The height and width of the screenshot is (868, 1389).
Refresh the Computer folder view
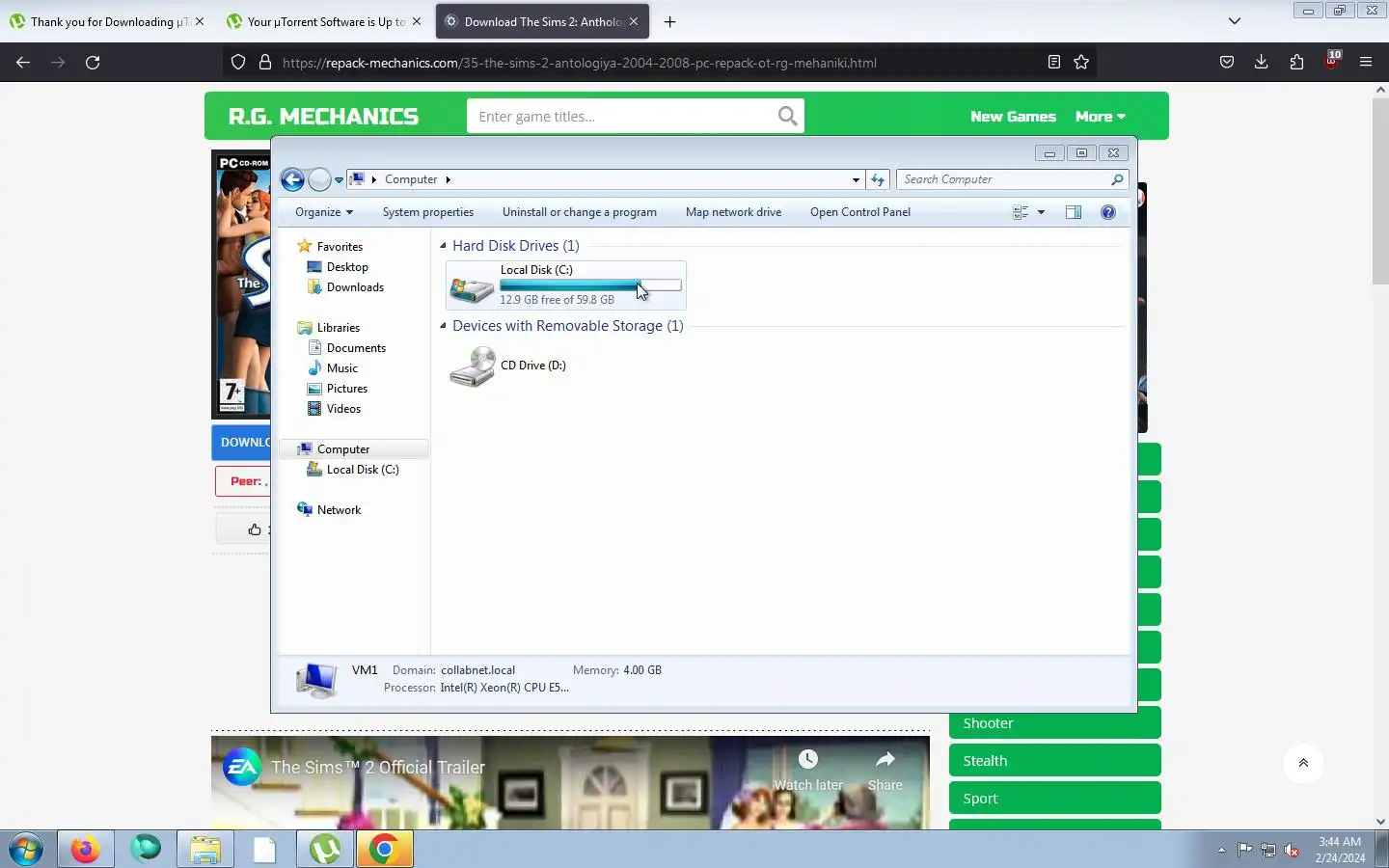tap(878, 179)
